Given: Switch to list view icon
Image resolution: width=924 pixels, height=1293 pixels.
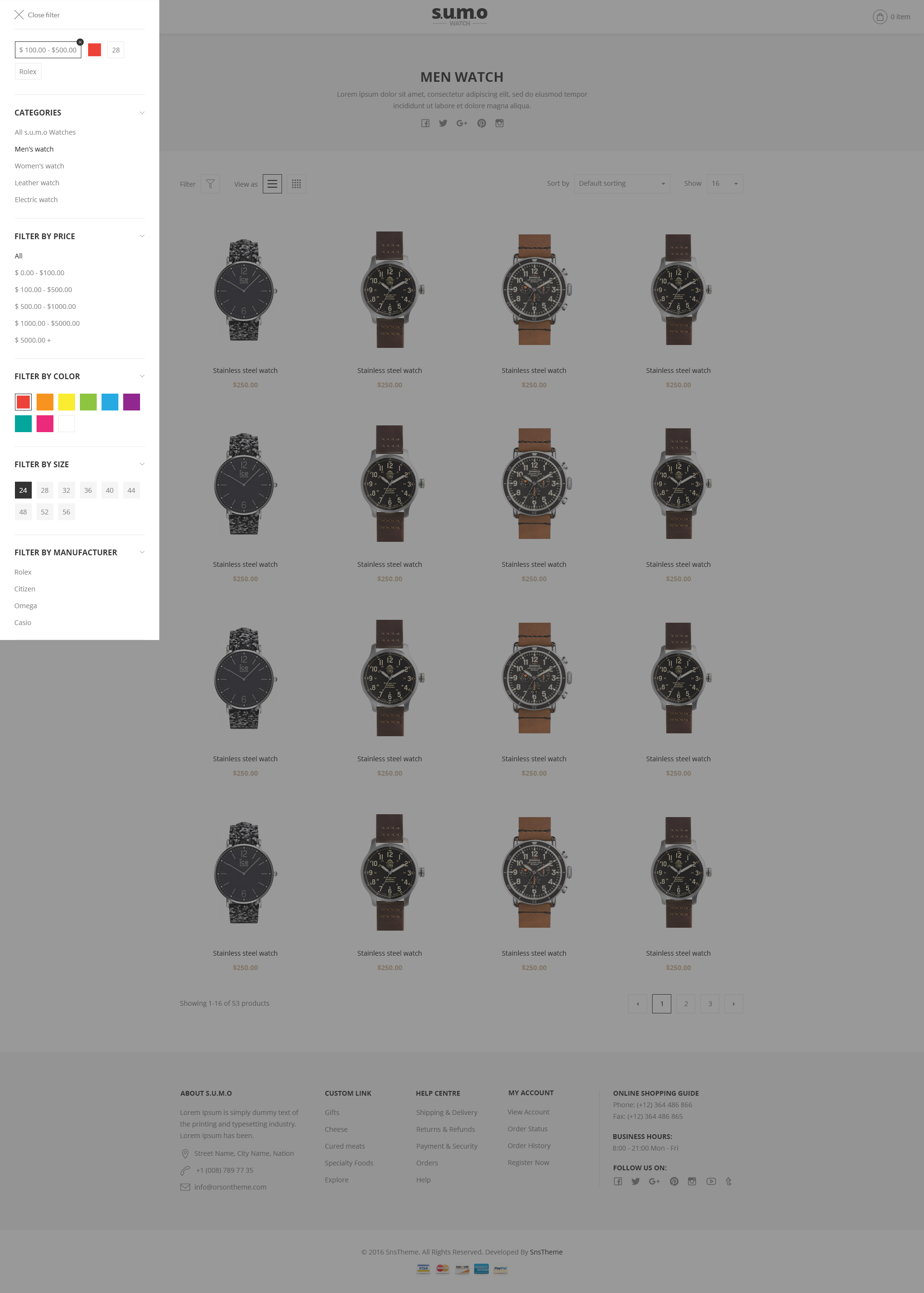Looking at the screenshot, I should pyautogui.click(x=272, y=184).
